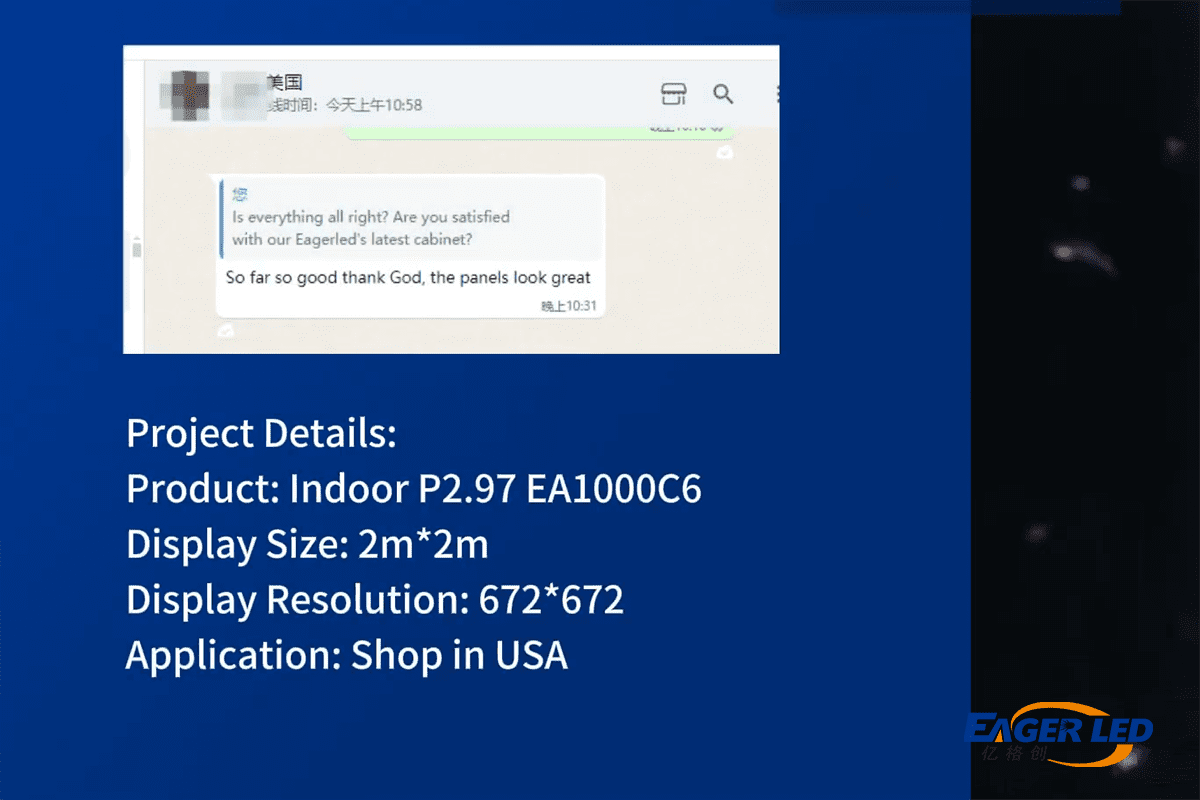Image resolution: width=1200 pixels, height=800 pixels.
Task: Click the 'Project Details:' heading
Action: tap(261, 434)
